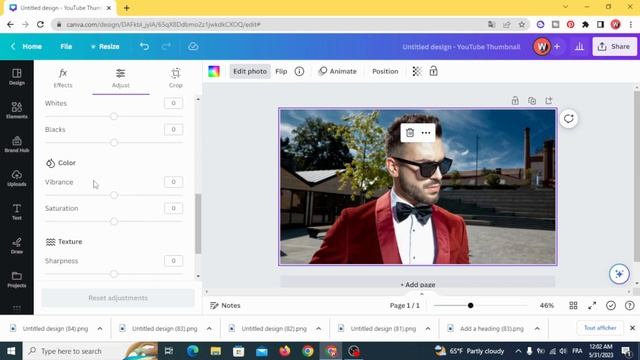Open the Projects sidebar panel

pos(17,280)
